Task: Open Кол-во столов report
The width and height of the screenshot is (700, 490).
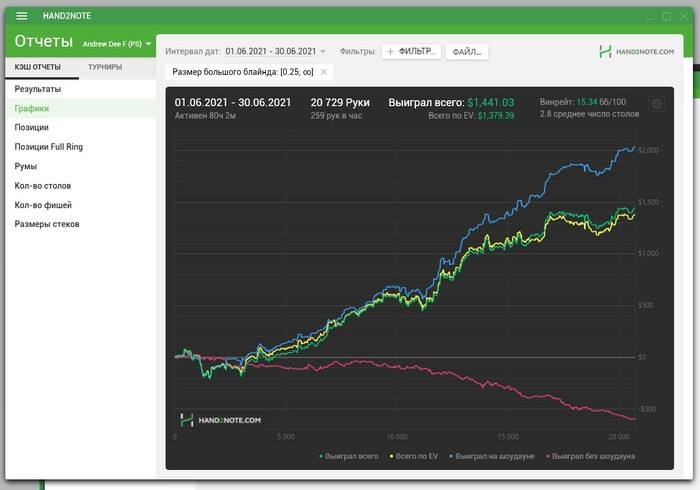Action: pyautogui.click(x=80, y=186)
